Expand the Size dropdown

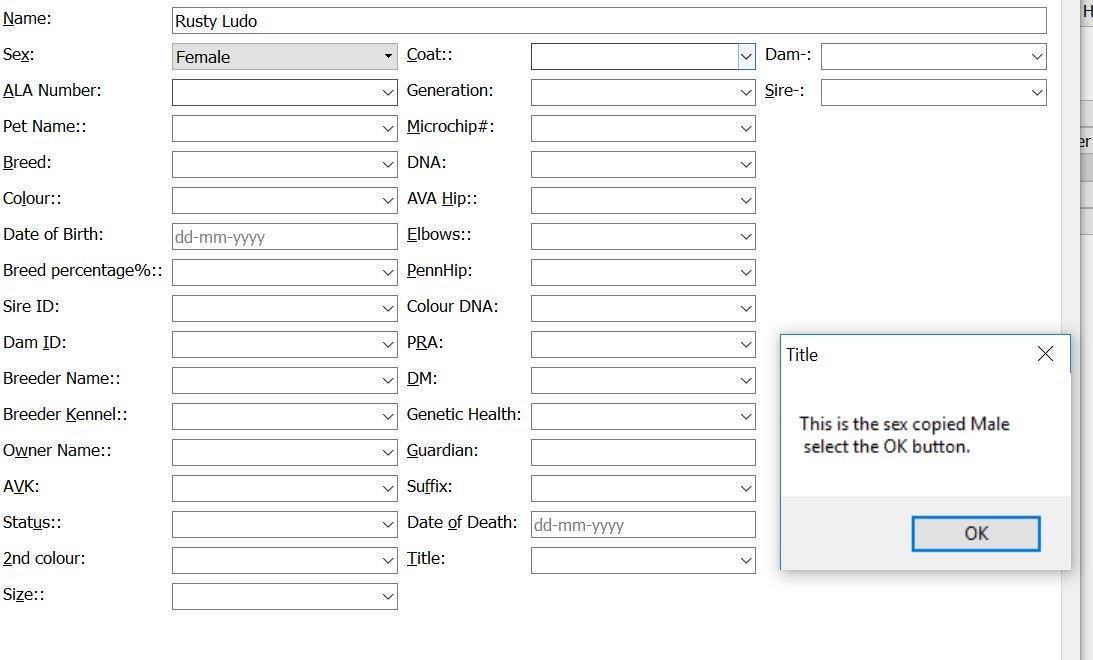point(388,597)
